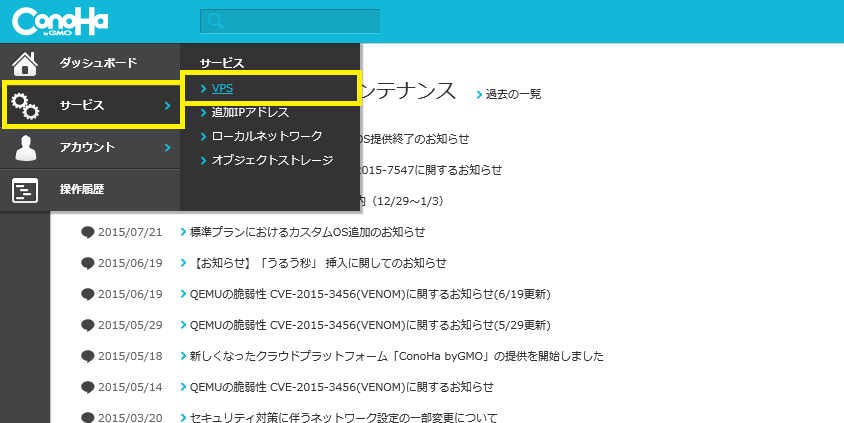Open QEMU VENOM notice (6/19更新)
This screenshot has width=844, height=423.
(370, 294)
